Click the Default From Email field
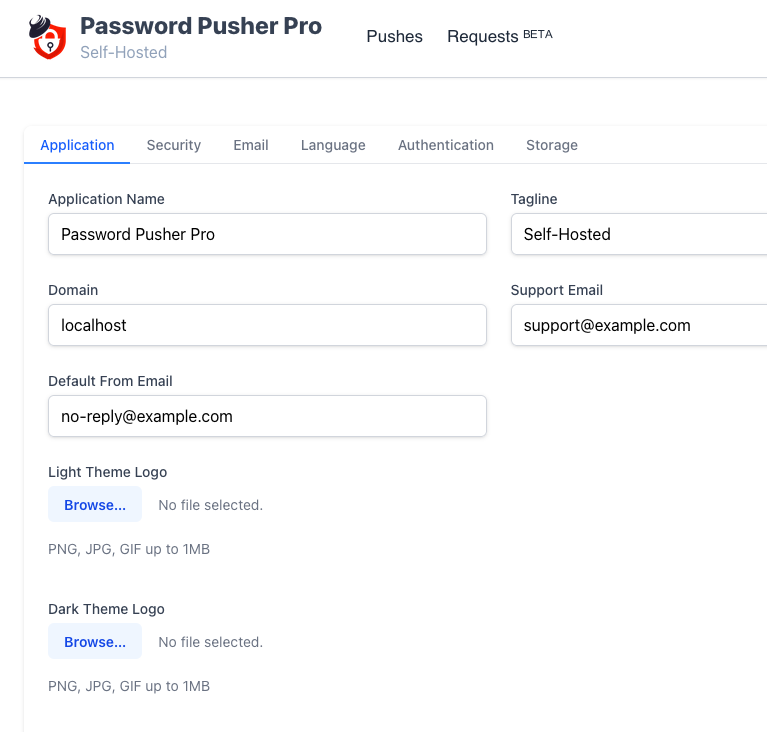767x732 pixels. (x=267, y=416)
